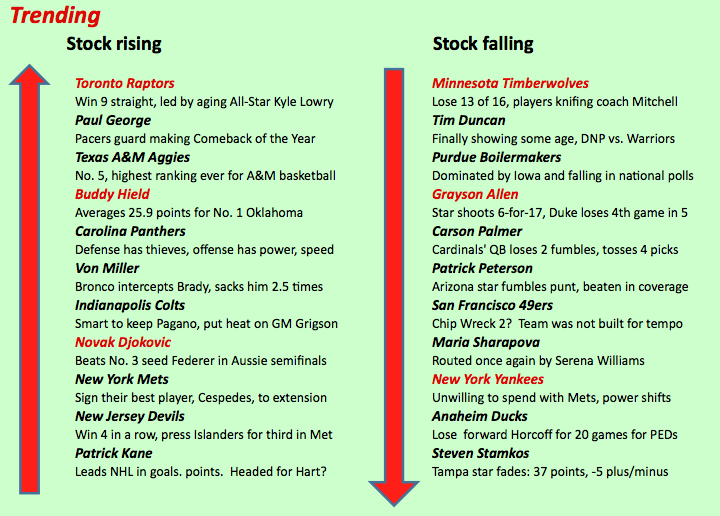
Task: Click the Von Miller heading
Action: point(107,268)
